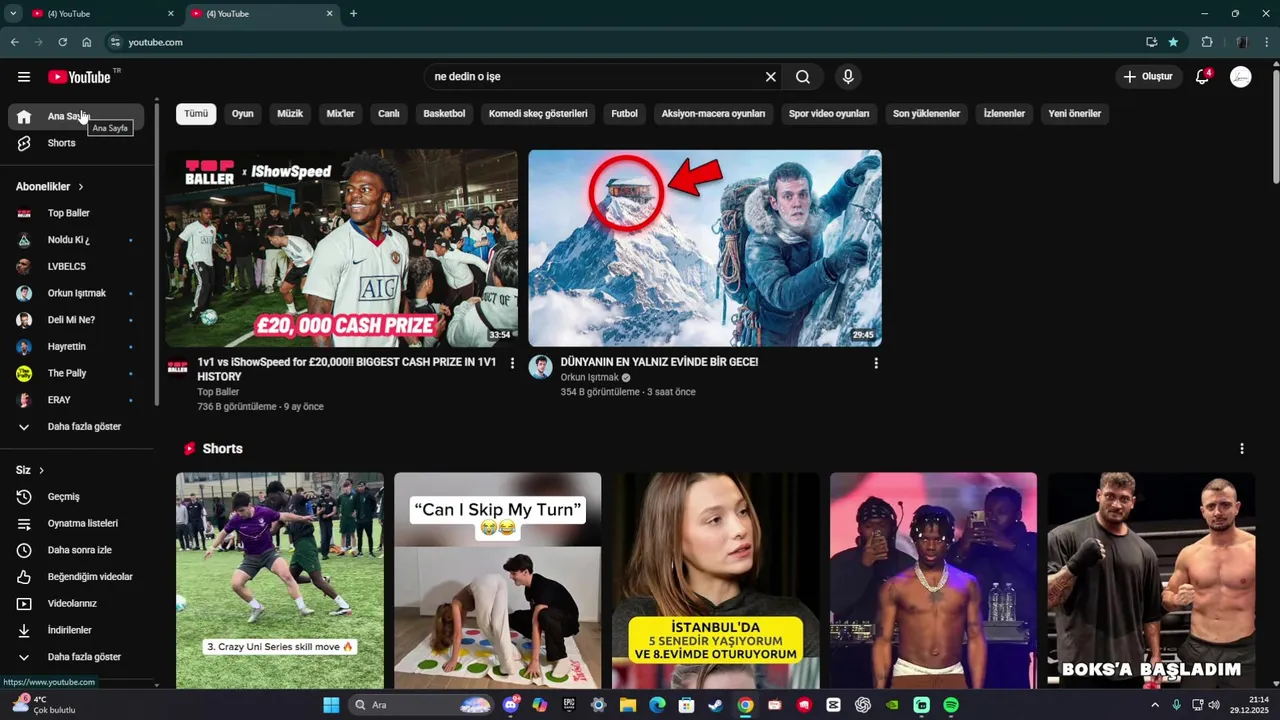Clear the search text with the X icon
The image size is (1280, 720).
[770, 77]
